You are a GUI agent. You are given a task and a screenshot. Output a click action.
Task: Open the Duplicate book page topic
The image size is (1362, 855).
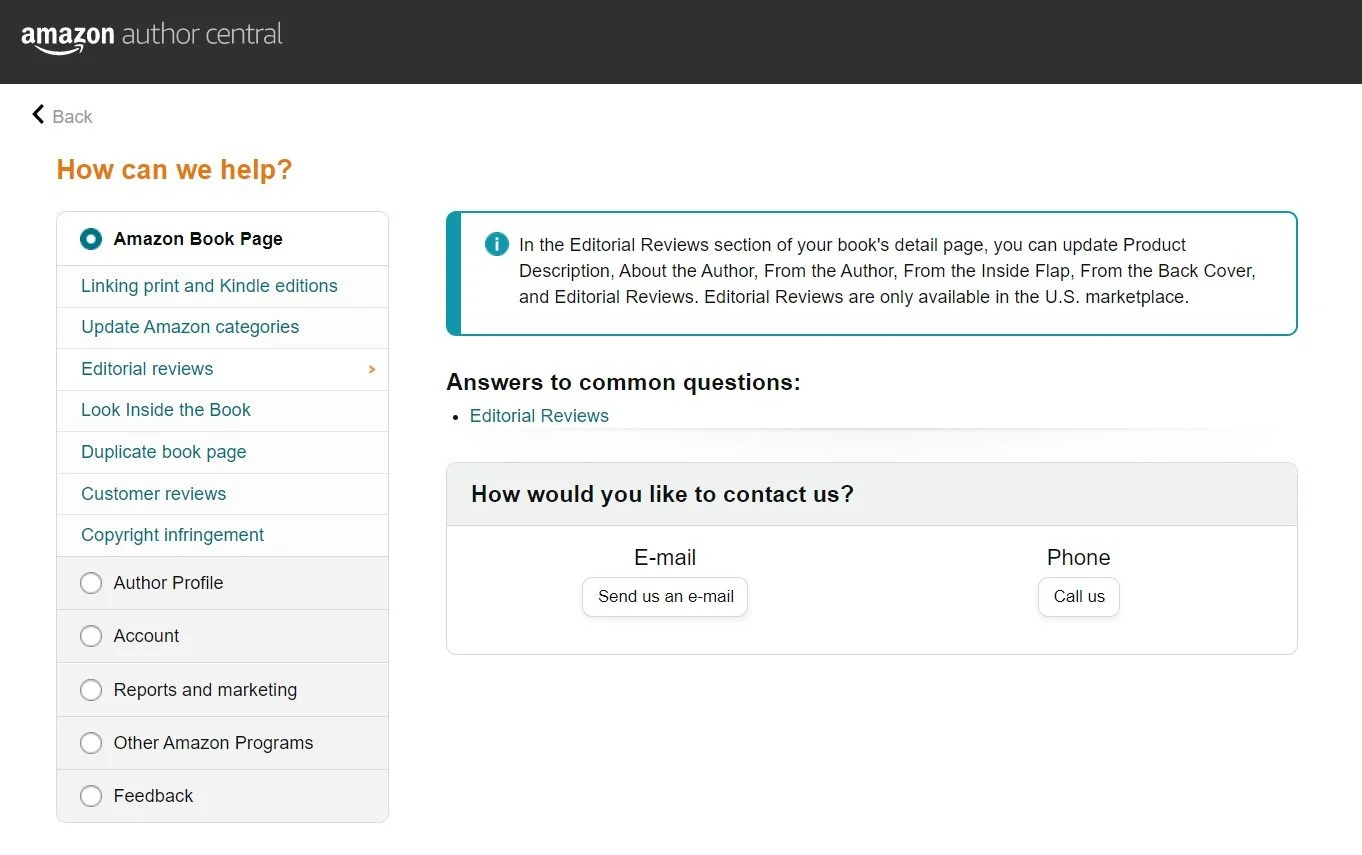pos(222,452)
